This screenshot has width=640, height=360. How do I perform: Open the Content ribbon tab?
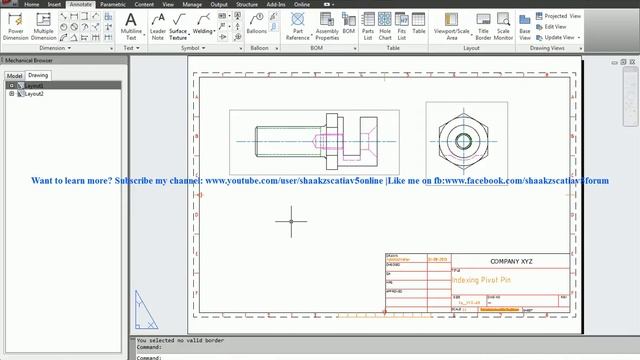pos(144,4)
